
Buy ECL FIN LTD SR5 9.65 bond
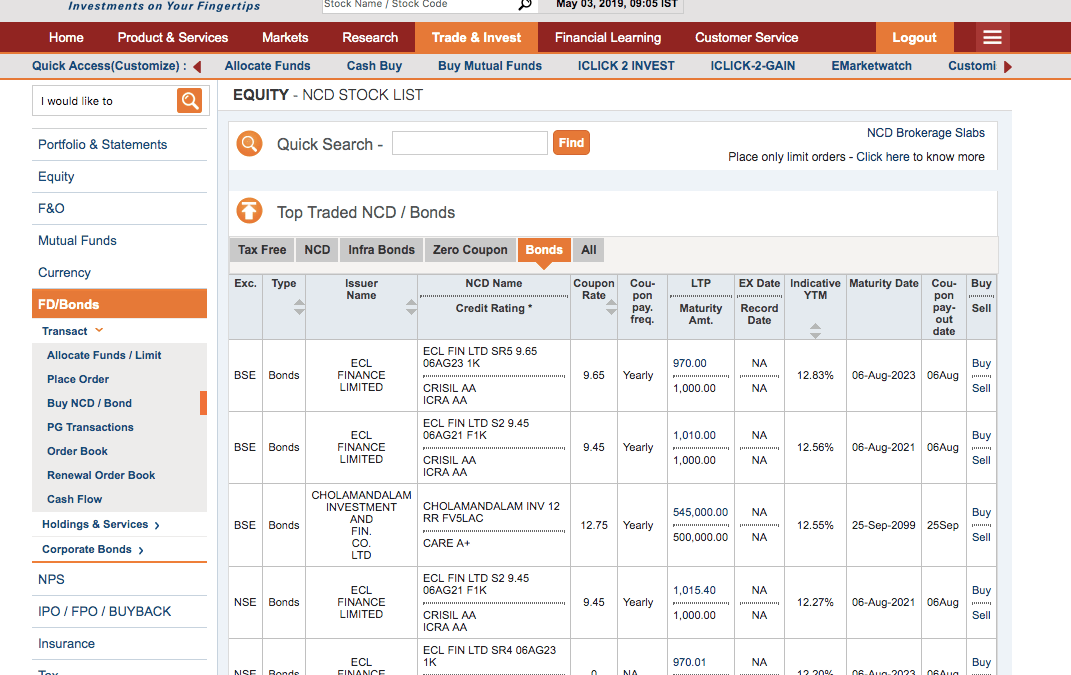(x=981, y=363)
